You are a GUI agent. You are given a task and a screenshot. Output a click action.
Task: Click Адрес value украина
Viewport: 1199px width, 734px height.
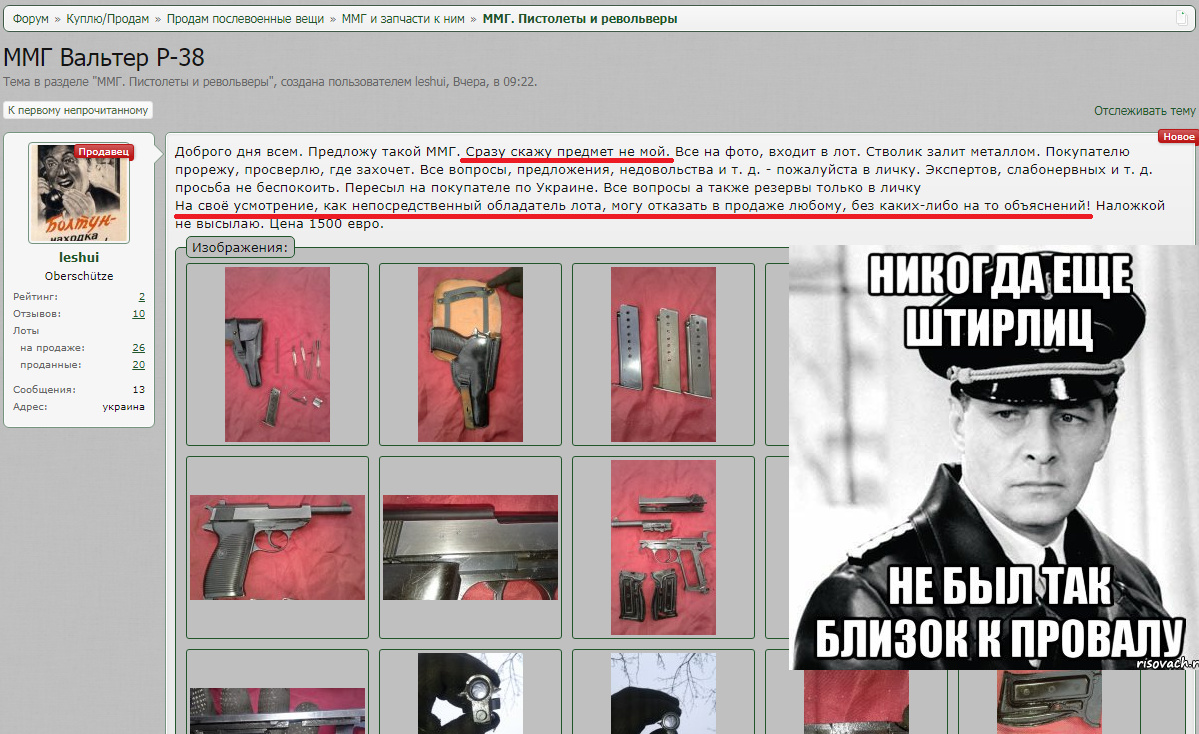point(124,407)
